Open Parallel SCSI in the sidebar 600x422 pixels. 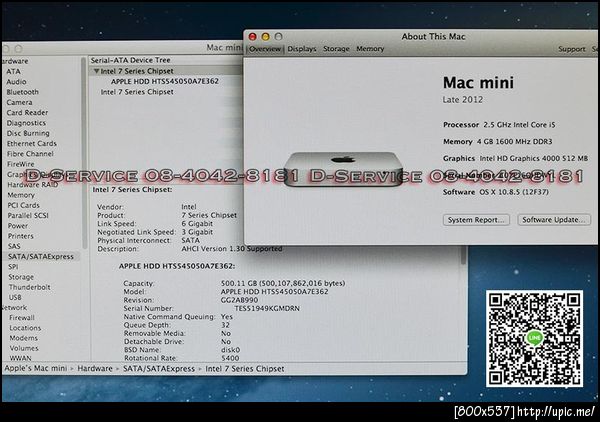tap(28, 216)
